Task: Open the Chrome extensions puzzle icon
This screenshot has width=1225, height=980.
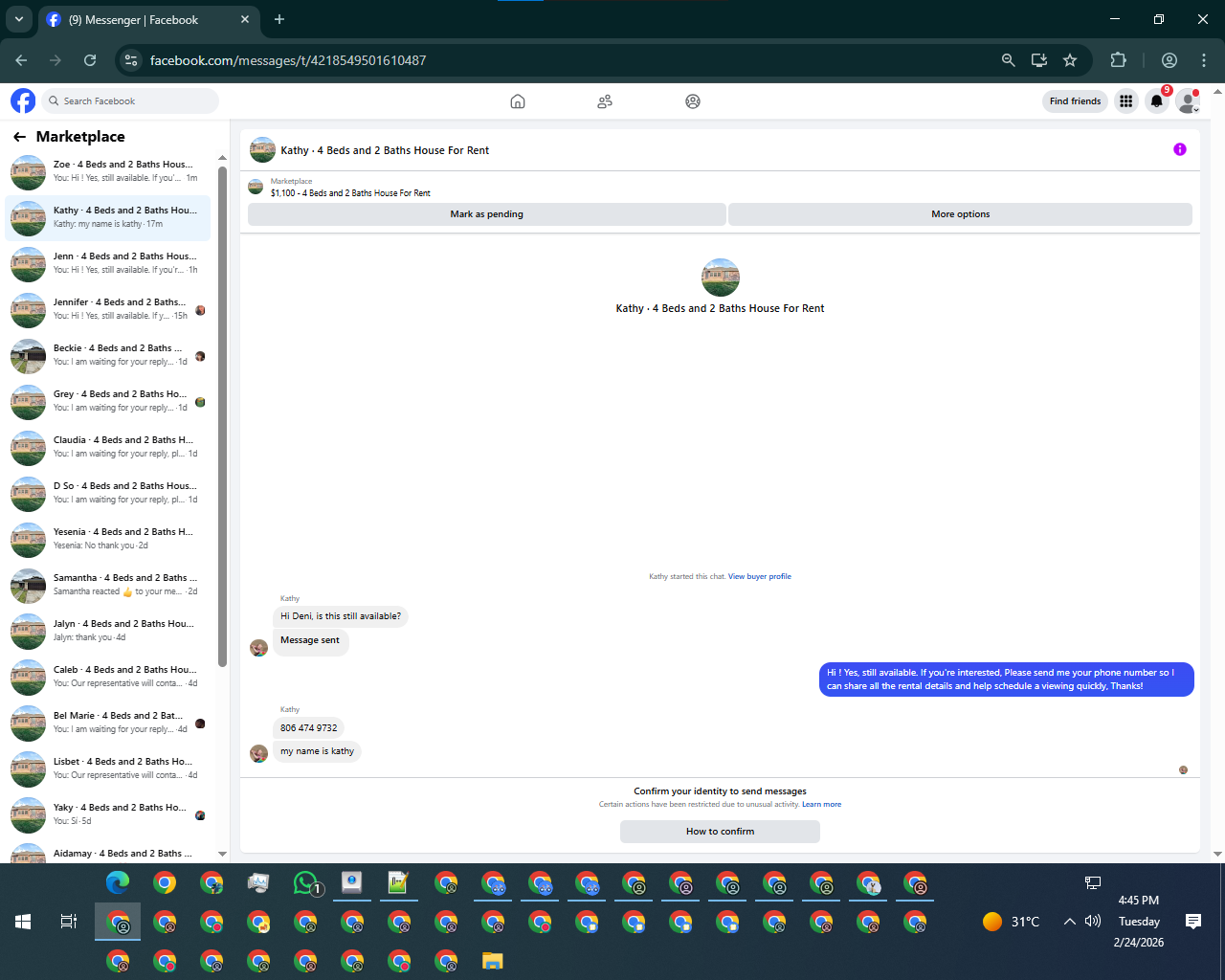Action: click(x=1118, y=60)
